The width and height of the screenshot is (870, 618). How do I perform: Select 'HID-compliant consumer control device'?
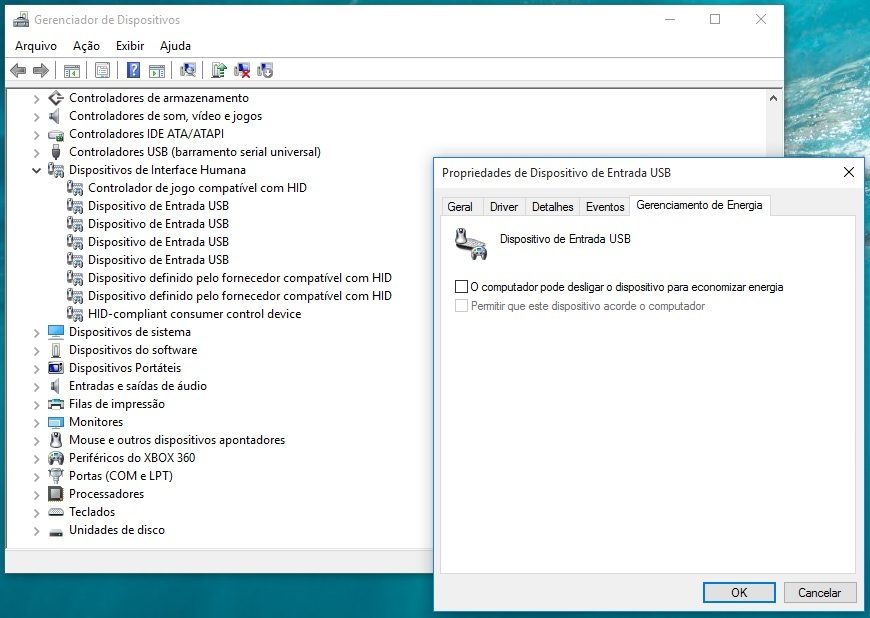[x=194, y=314]
